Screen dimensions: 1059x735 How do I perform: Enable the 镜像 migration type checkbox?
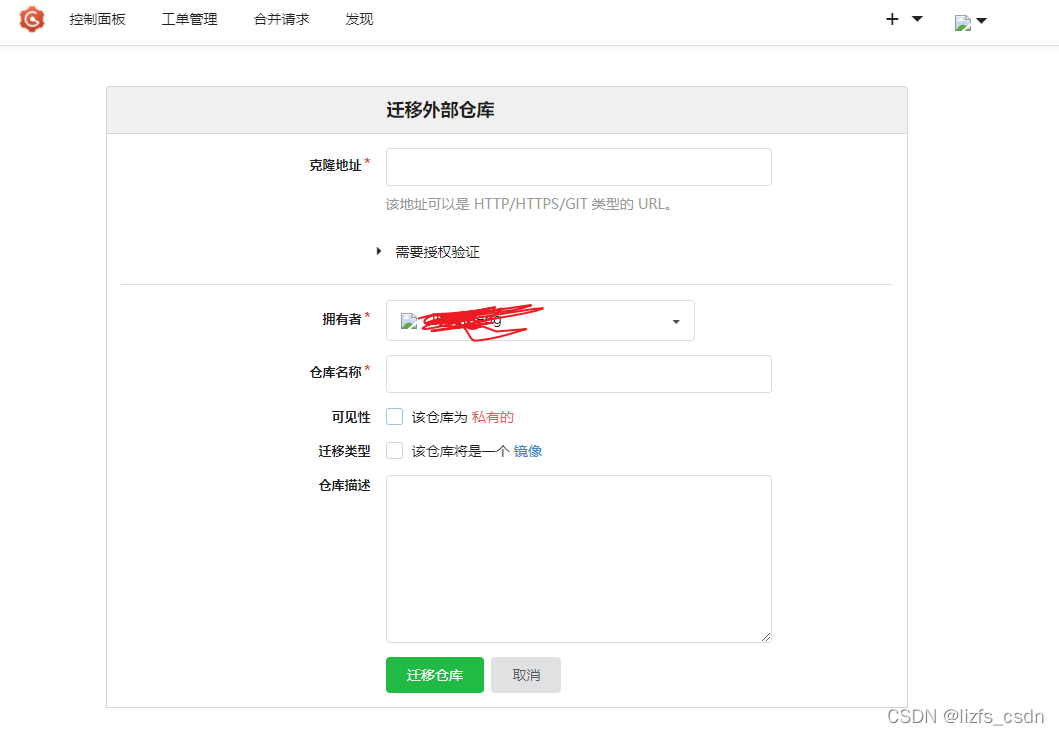click(x=394, y=450)
